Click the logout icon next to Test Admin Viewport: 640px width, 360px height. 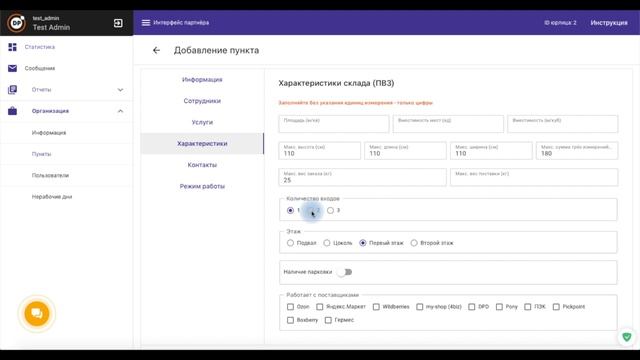(x=118, y=23)
